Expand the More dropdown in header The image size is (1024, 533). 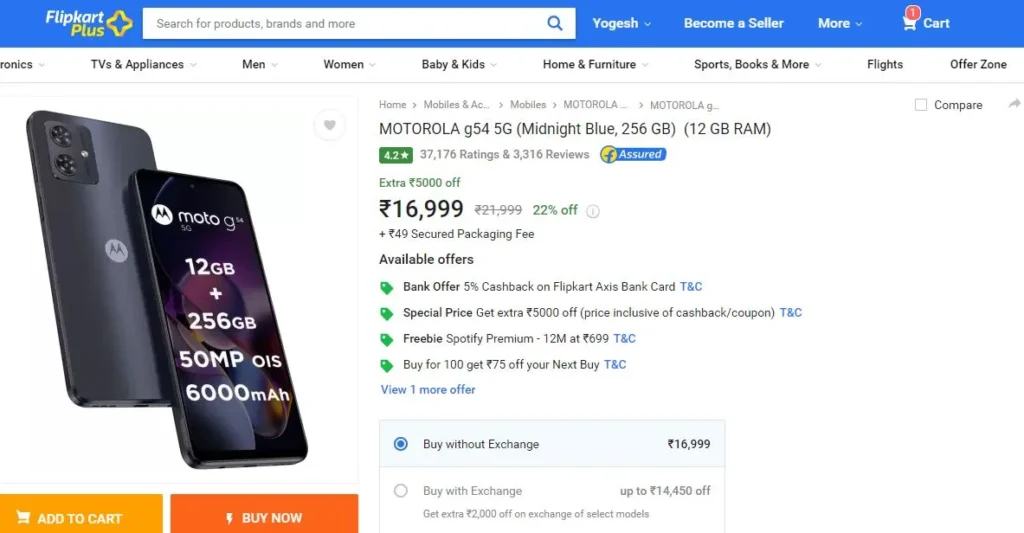point(840,24)
